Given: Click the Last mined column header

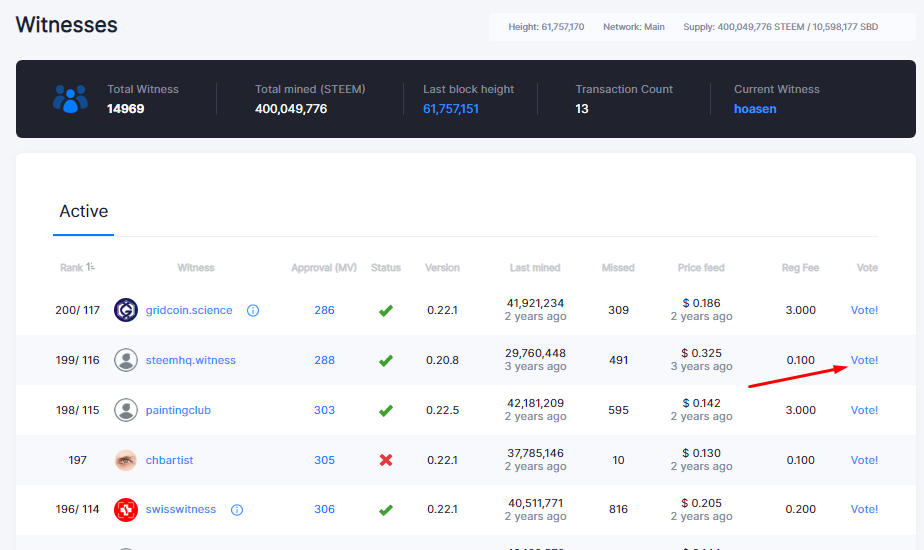Looking at the screenshot, I should [x=535, y=268].
